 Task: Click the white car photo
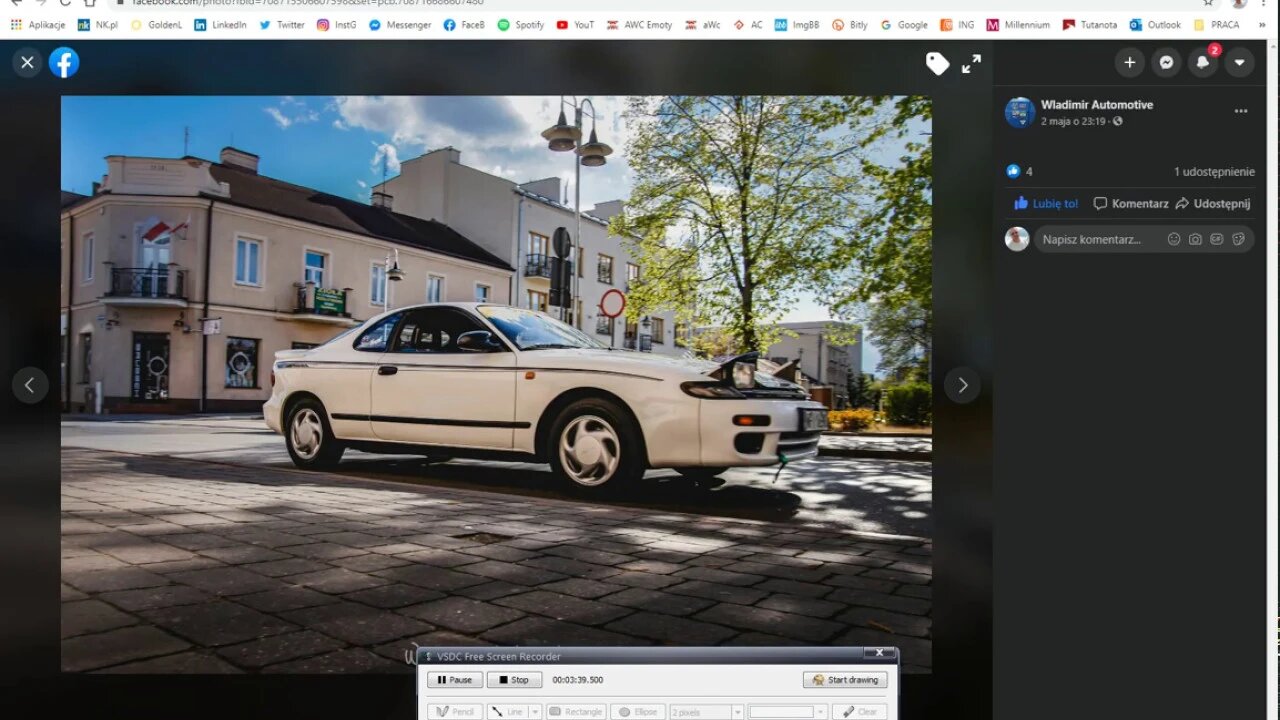pos(496,384)
